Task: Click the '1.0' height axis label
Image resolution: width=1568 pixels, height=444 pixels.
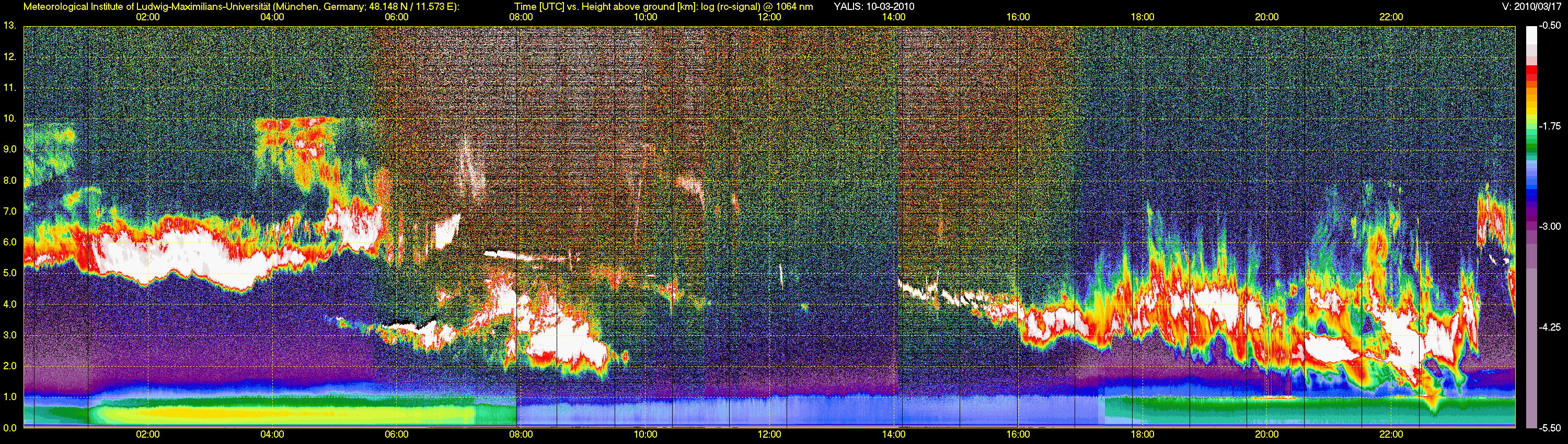Action: (x=10, y=396)
